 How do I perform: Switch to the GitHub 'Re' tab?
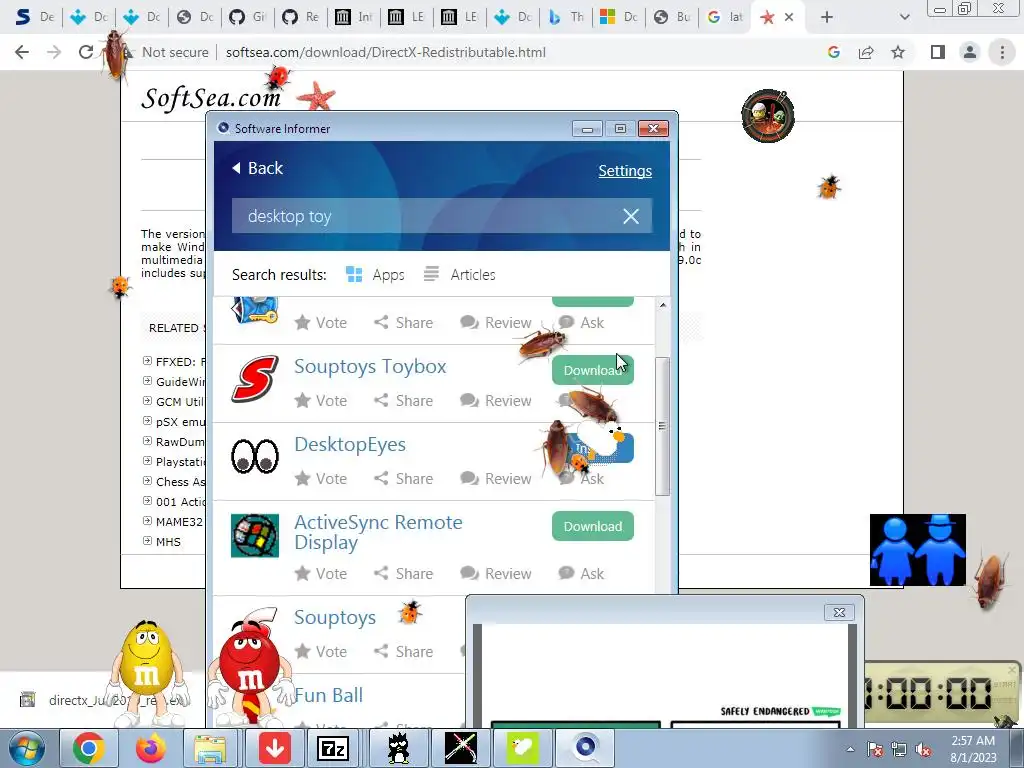pyautogui.click(x=300, y=17)
